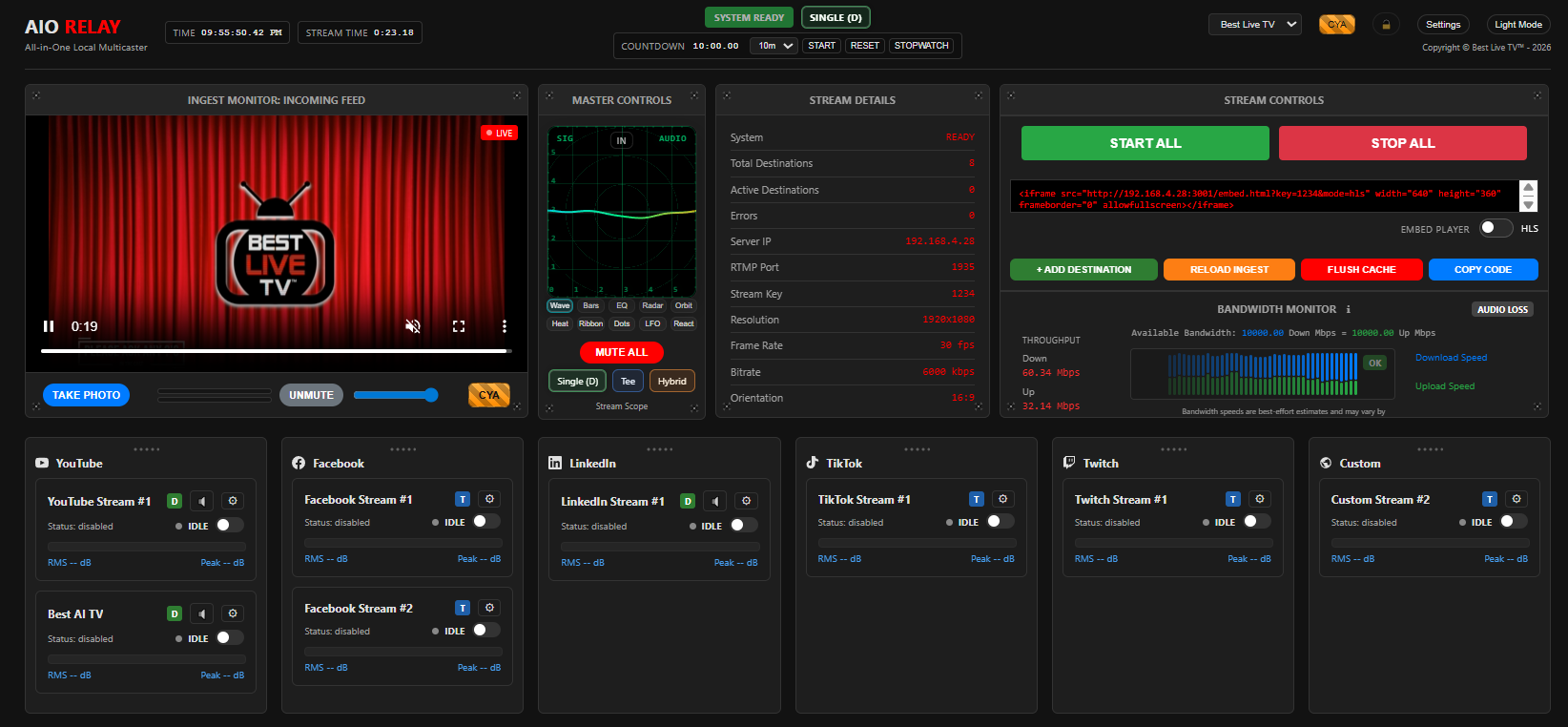
Task: Enable Custom Stream #2 toggle
Action: coord(1513,521)
